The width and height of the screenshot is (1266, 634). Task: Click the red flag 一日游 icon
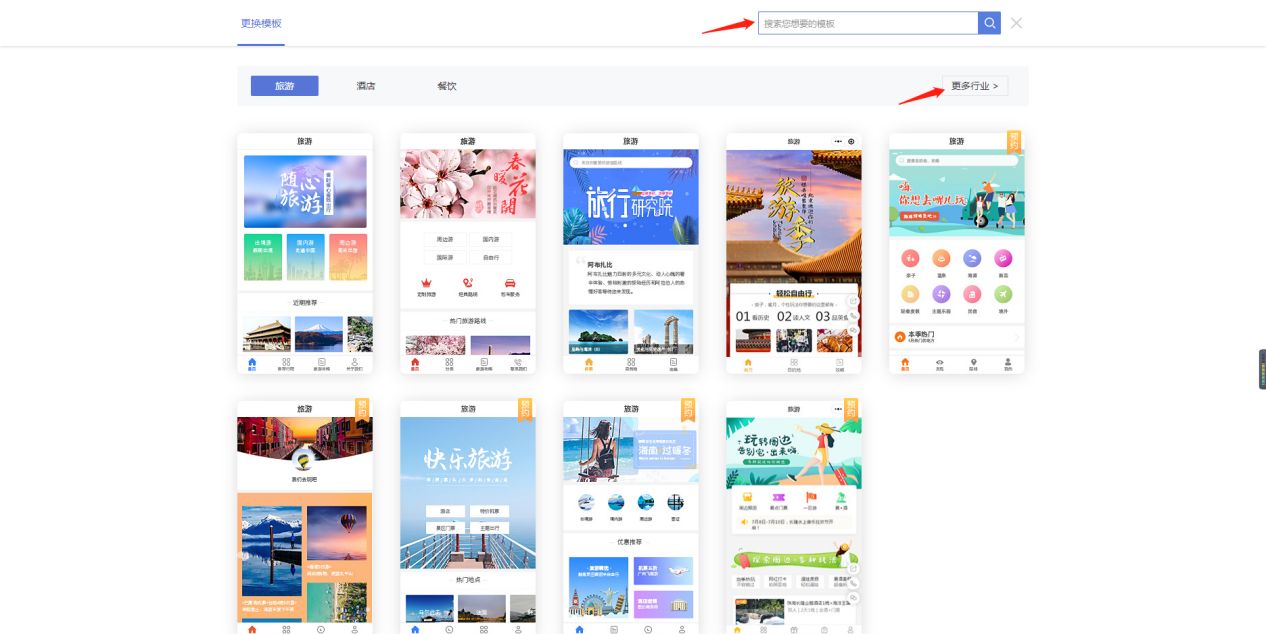pos(811,497)
